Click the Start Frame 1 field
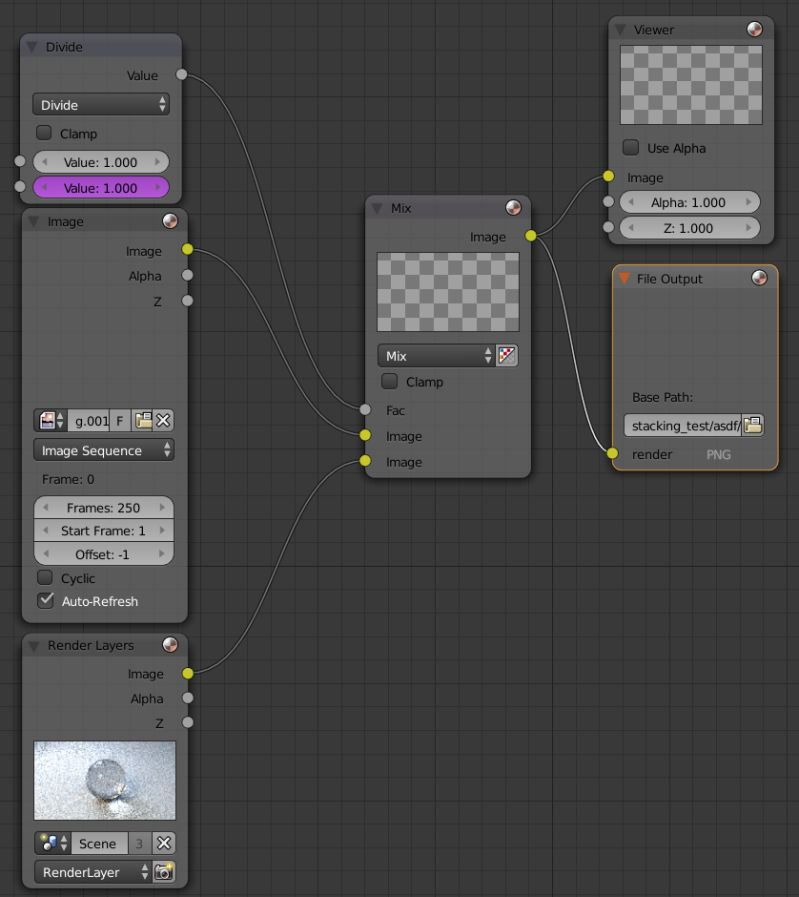The width and height of the screenshot is (799, 897). tap(104, 530)
